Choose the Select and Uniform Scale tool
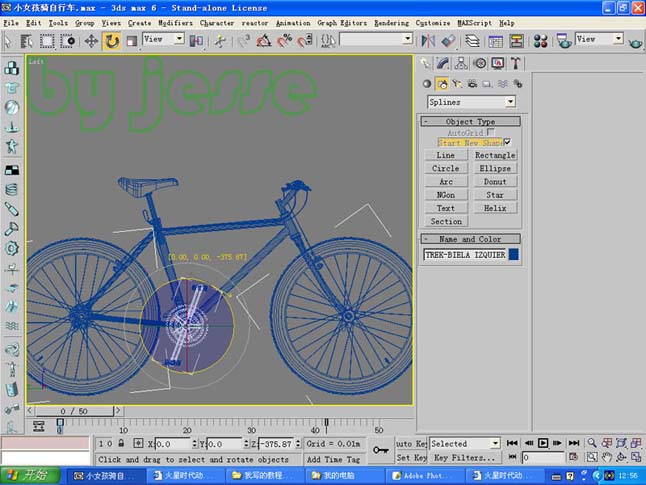646x485 pixels. pos(132,41)
